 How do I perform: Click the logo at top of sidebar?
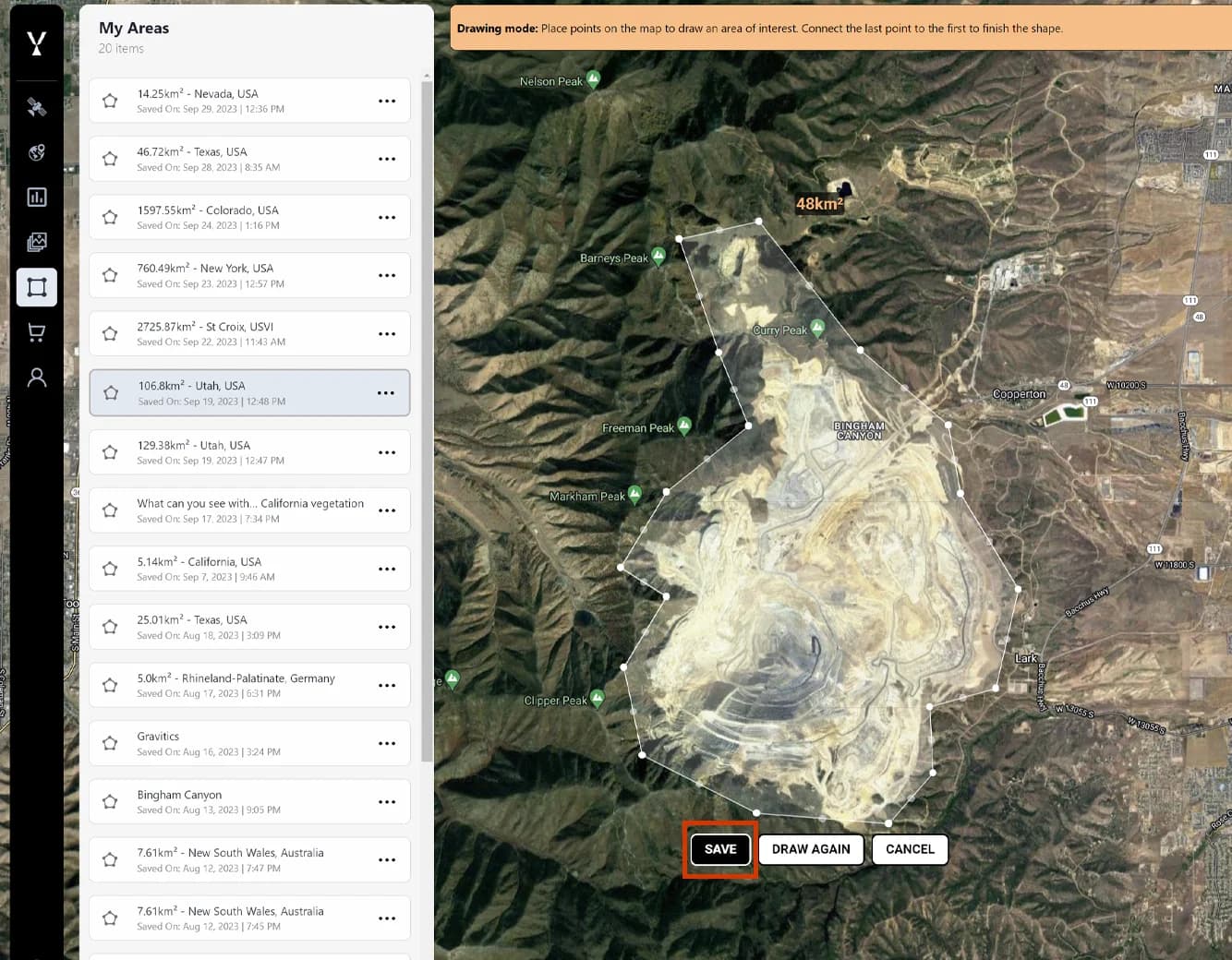pos(37,42)
